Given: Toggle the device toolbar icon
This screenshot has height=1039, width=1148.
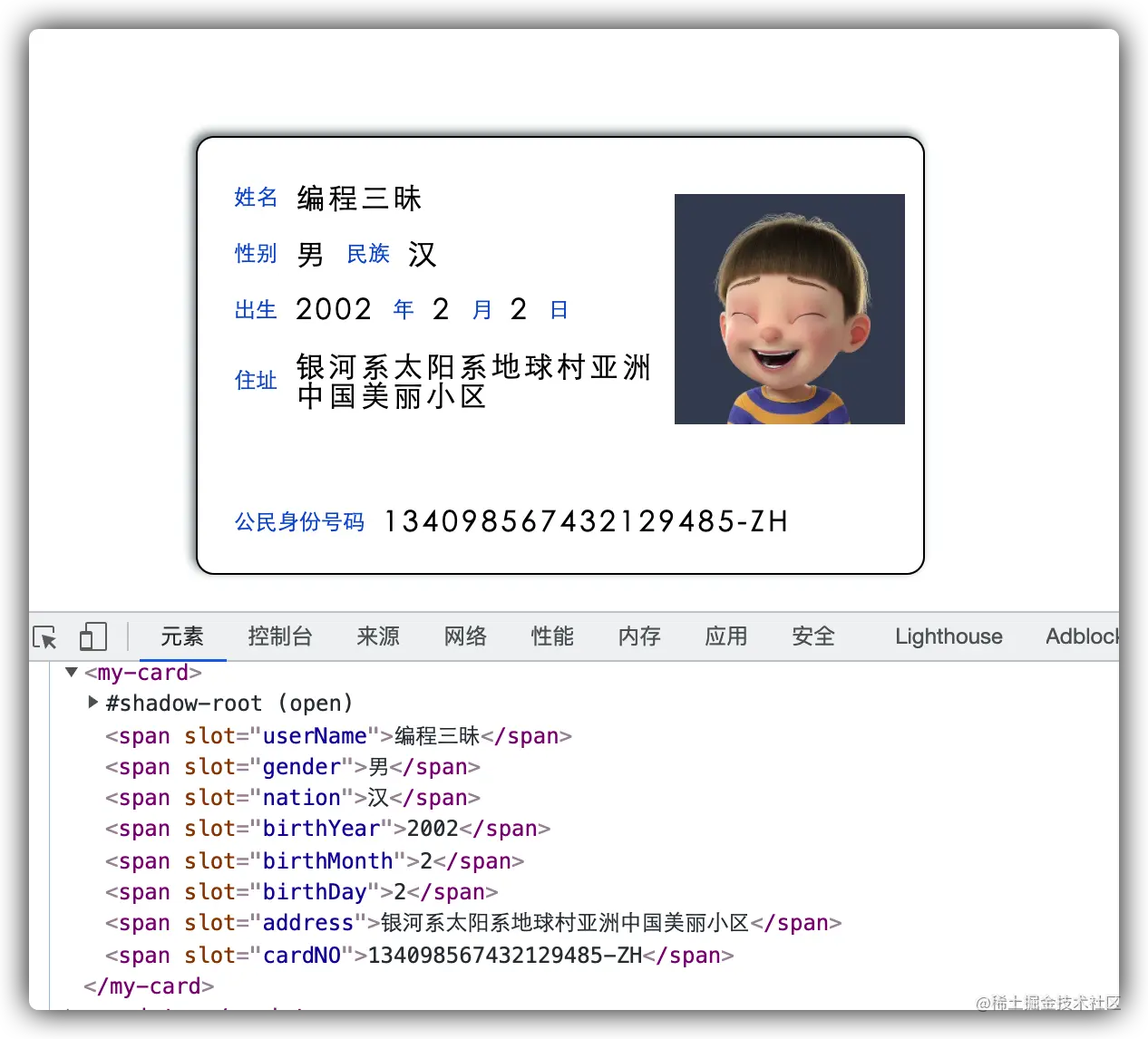Looking at the screenshot, I should [x=92, y=636].
